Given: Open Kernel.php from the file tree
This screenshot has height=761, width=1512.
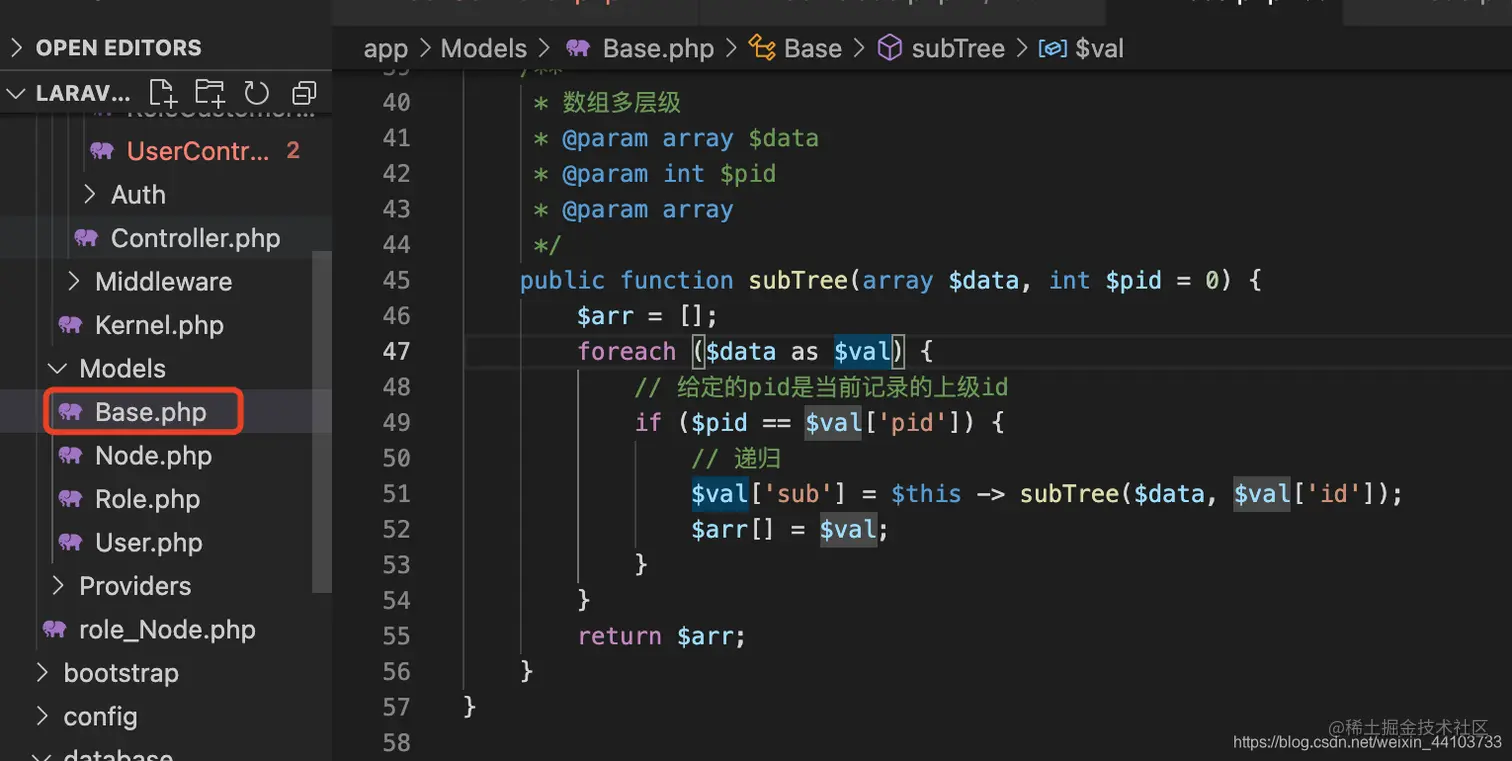Looking at the screenshot, I should tap(159, 325).
